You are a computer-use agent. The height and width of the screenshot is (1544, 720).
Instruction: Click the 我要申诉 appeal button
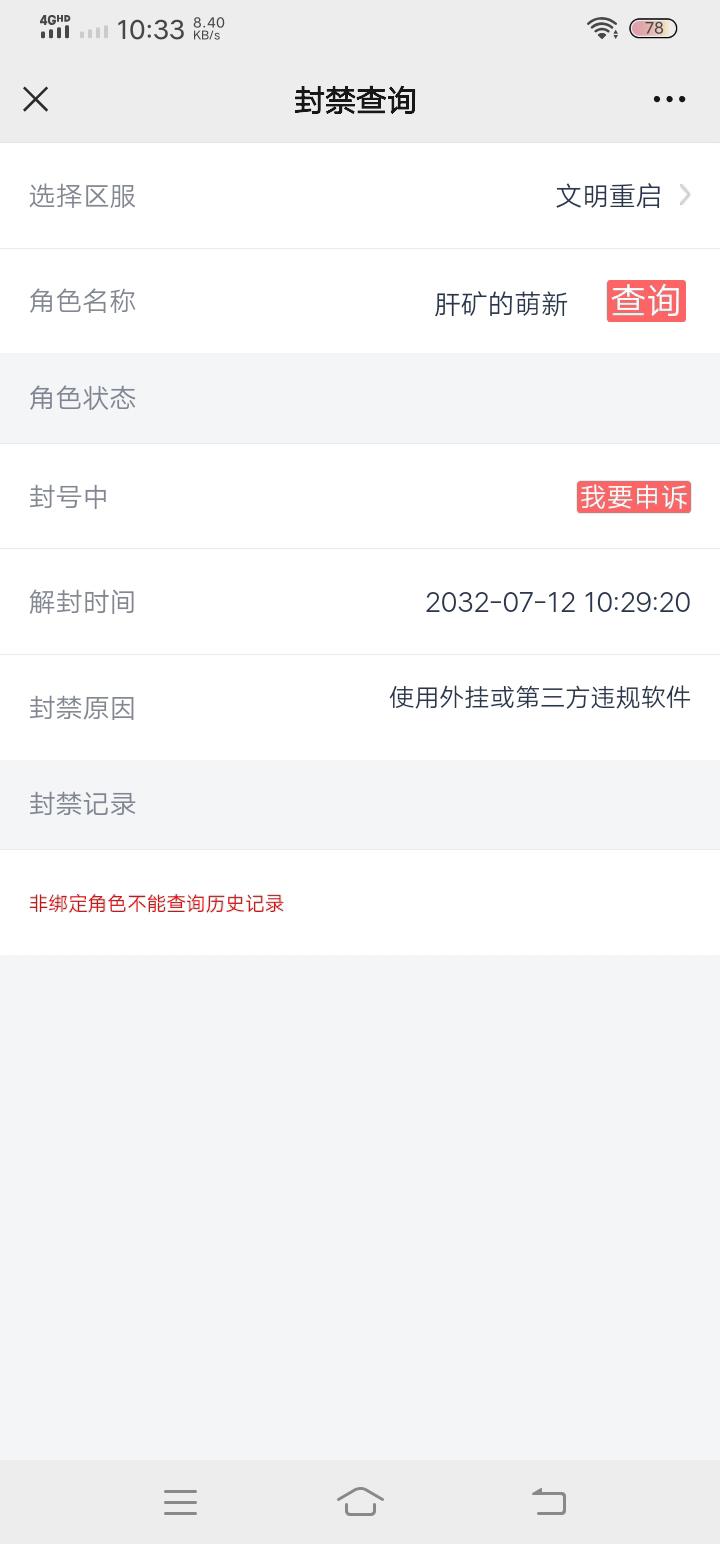(634, 497)
